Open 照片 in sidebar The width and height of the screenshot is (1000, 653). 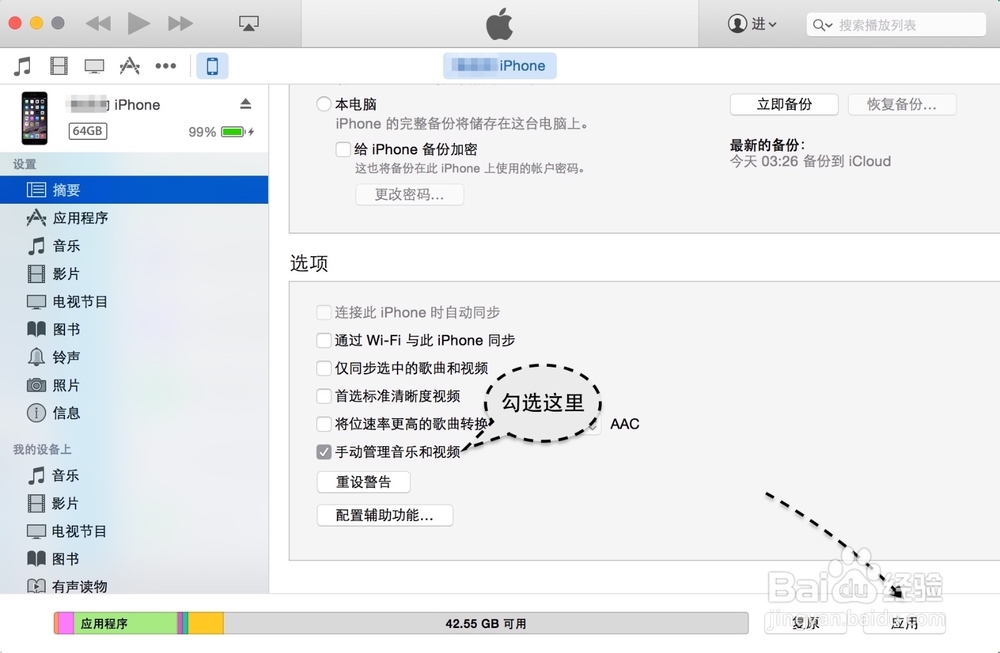pos(134,385)
